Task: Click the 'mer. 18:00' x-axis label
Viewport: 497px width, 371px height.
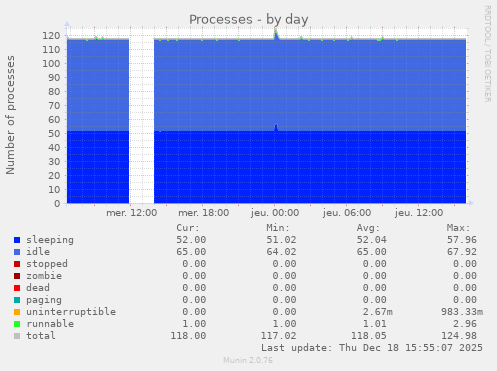Action: click(204, 213)
